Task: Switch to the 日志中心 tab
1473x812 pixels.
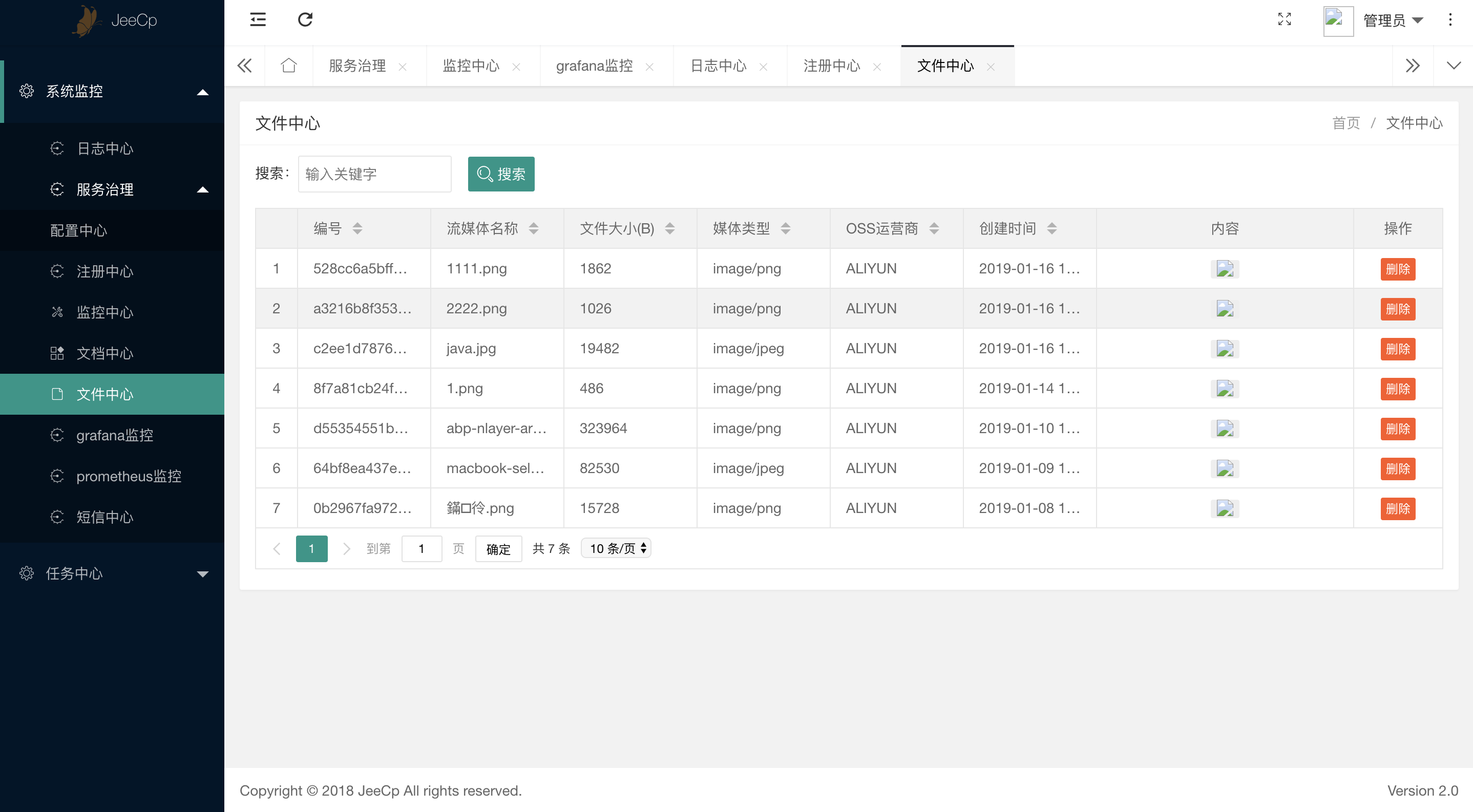Action: point(718,66)
